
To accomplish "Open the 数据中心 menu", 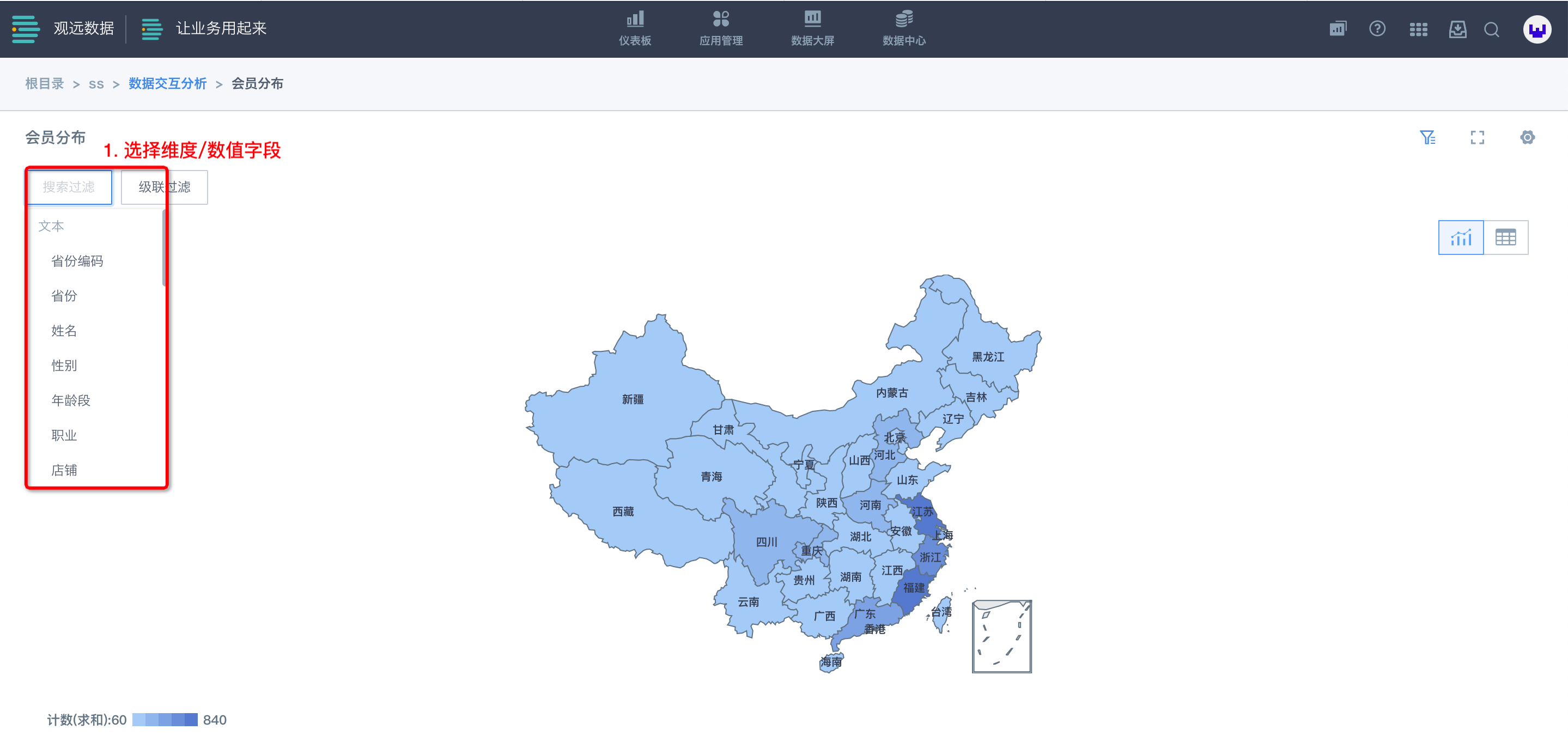I will coord(904,29).
